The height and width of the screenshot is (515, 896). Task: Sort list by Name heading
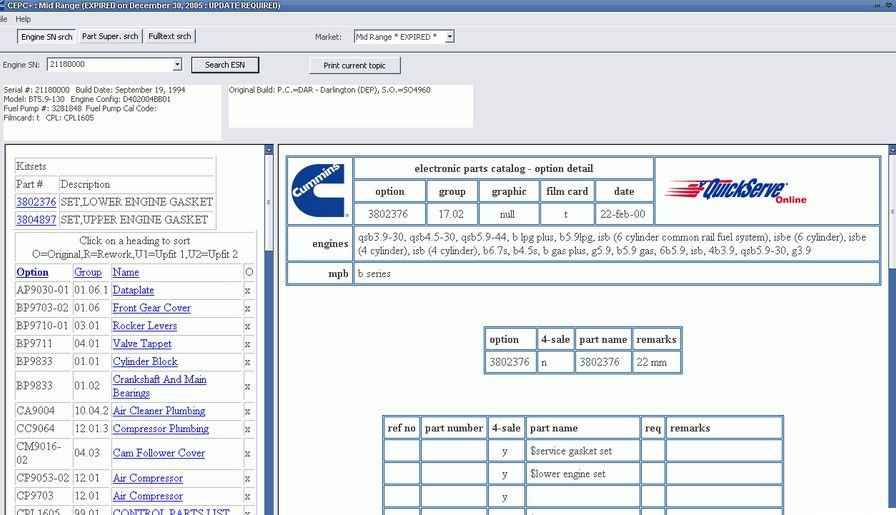tap(125, 272)
